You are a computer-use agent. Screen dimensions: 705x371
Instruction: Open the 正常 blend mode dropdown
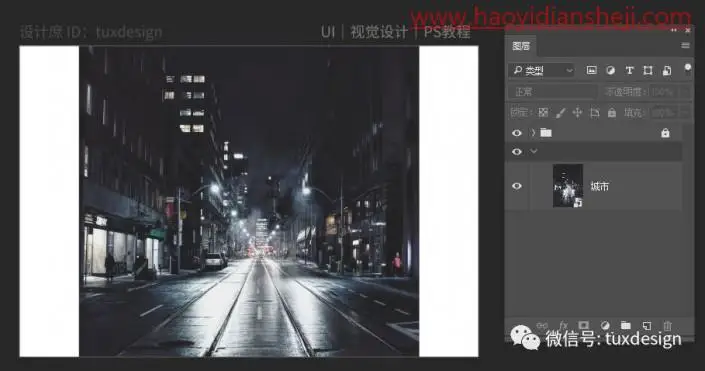click(x=553, y=92)
